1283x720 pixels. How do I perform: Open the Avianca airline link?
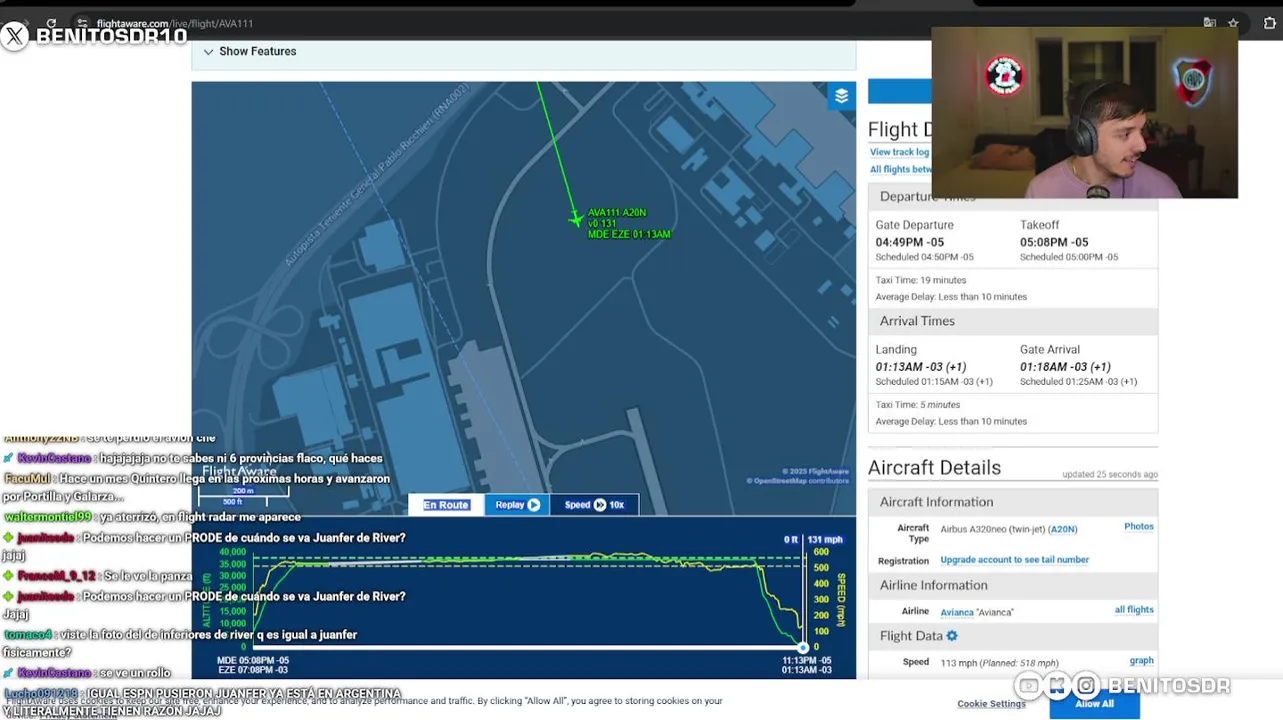click(x=957, y=612)
